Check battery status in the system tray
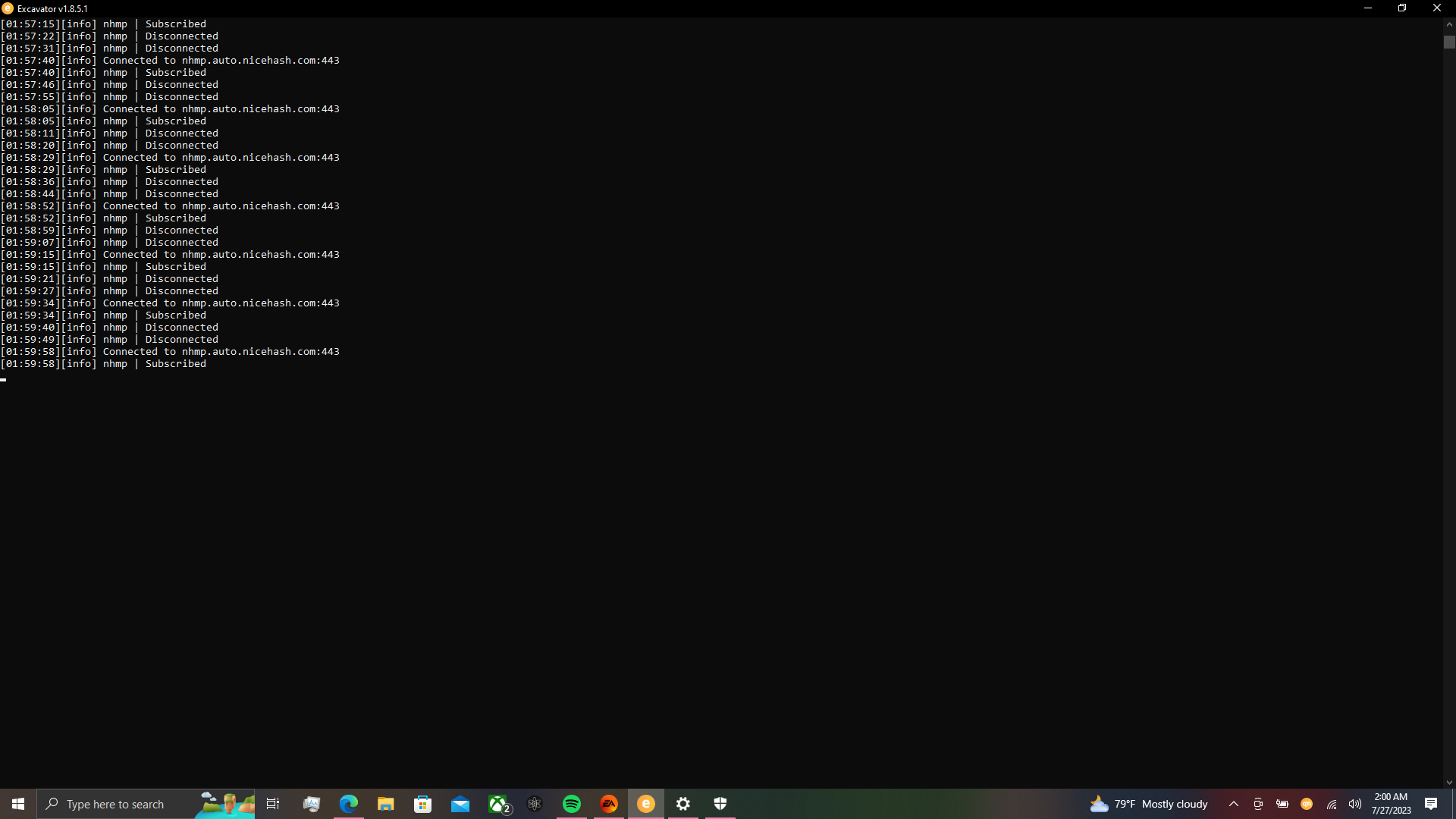 1282,804
